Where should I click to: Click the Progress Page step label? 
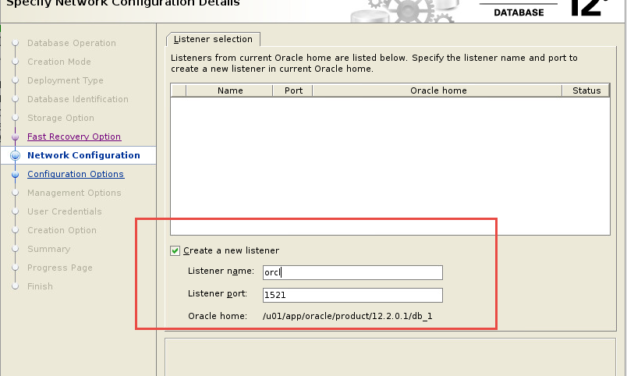coord(60,268)
